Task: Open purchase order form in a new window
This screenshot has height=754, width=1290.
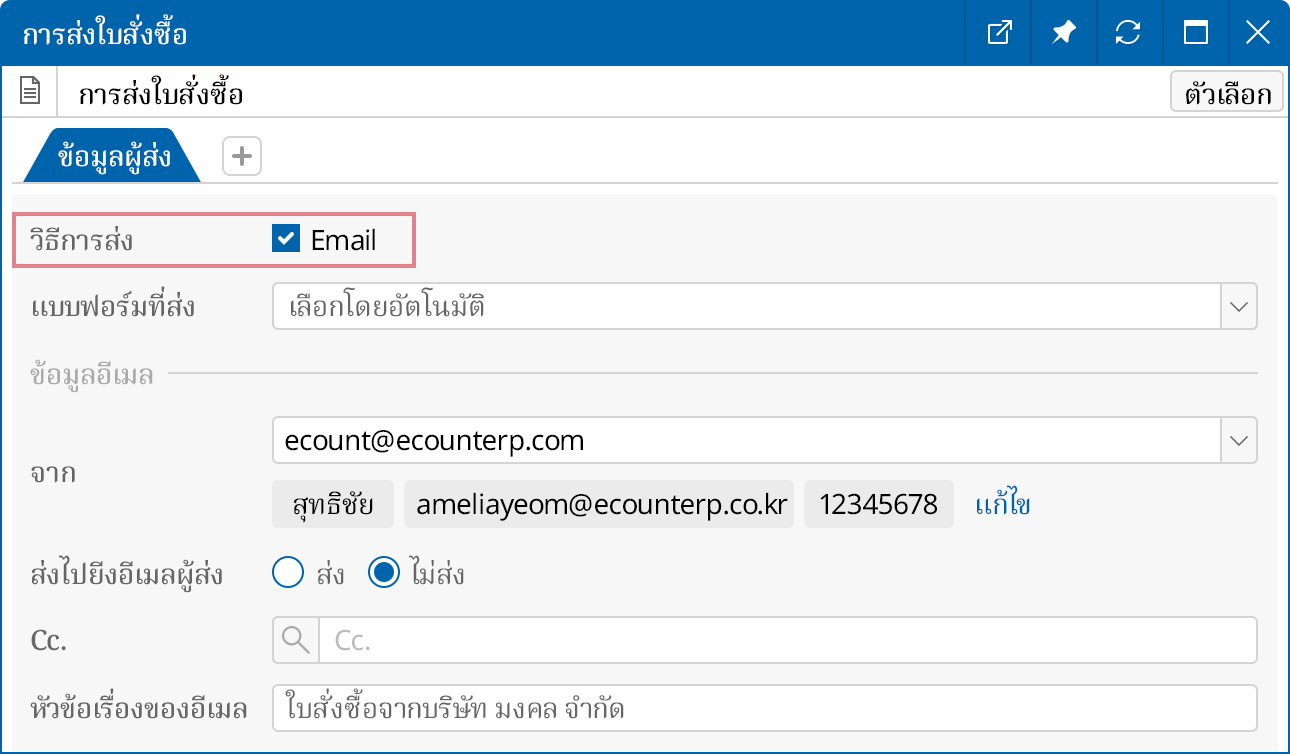Action: point(997,32)
